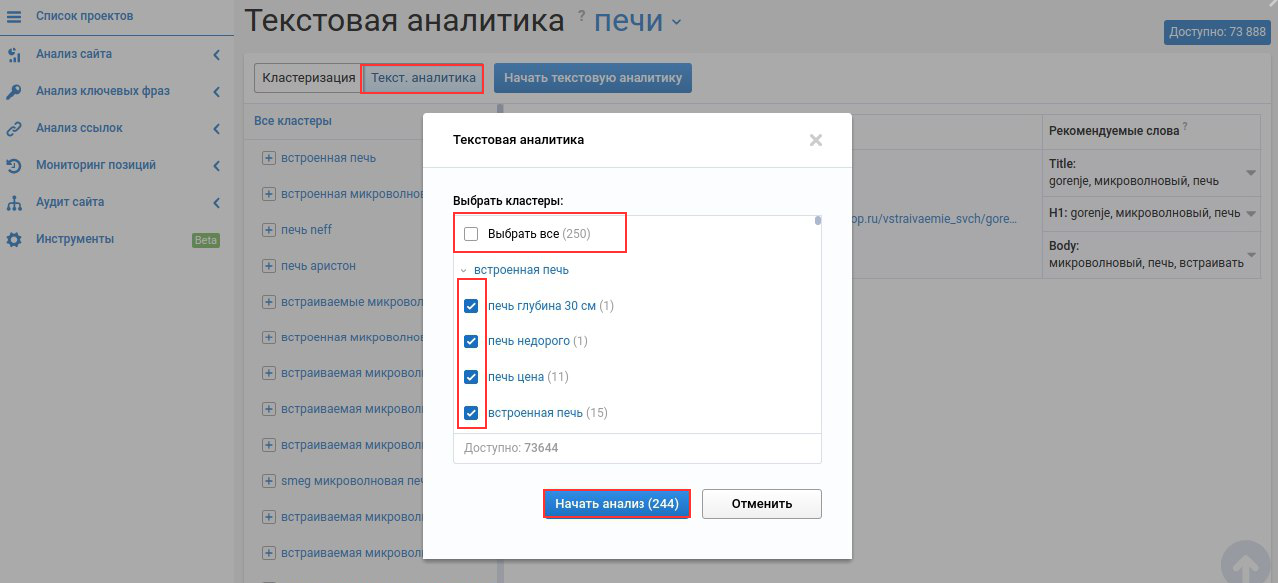Click the gear icon for Инструменты
Screen dimensions: 1278x583
tap(14, 239)
